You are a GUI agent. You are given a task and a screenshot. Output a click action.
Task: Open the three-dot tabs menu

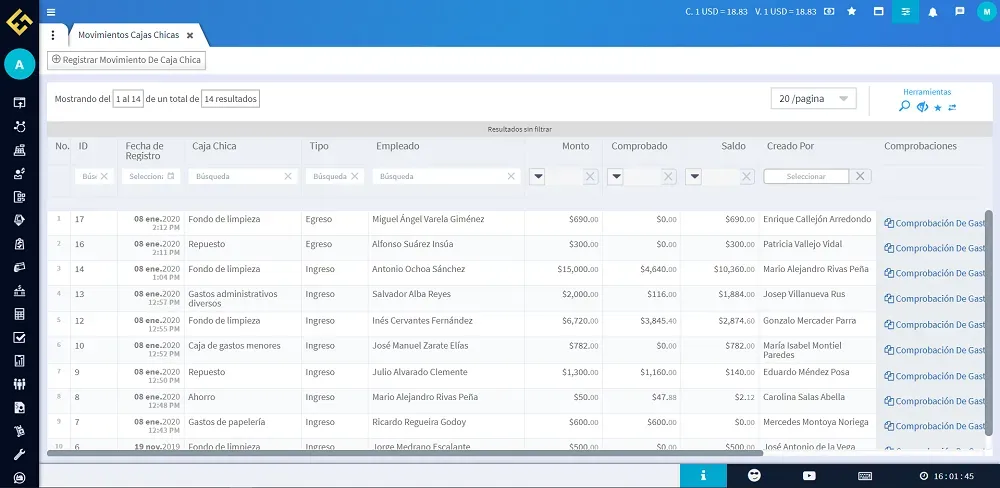(53, 35)
